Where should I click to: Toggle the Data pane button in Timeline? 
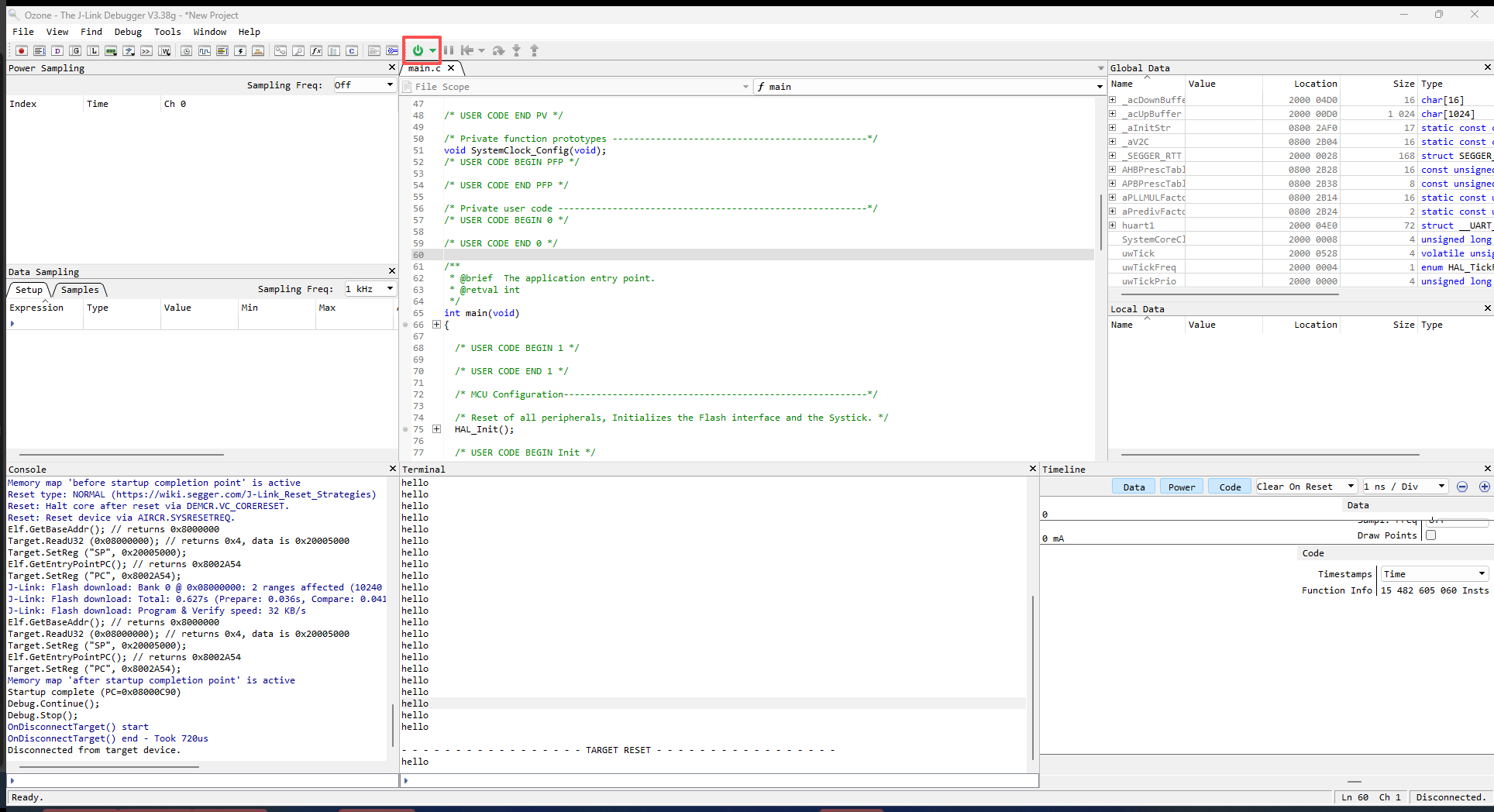(x=1134, y=487)
